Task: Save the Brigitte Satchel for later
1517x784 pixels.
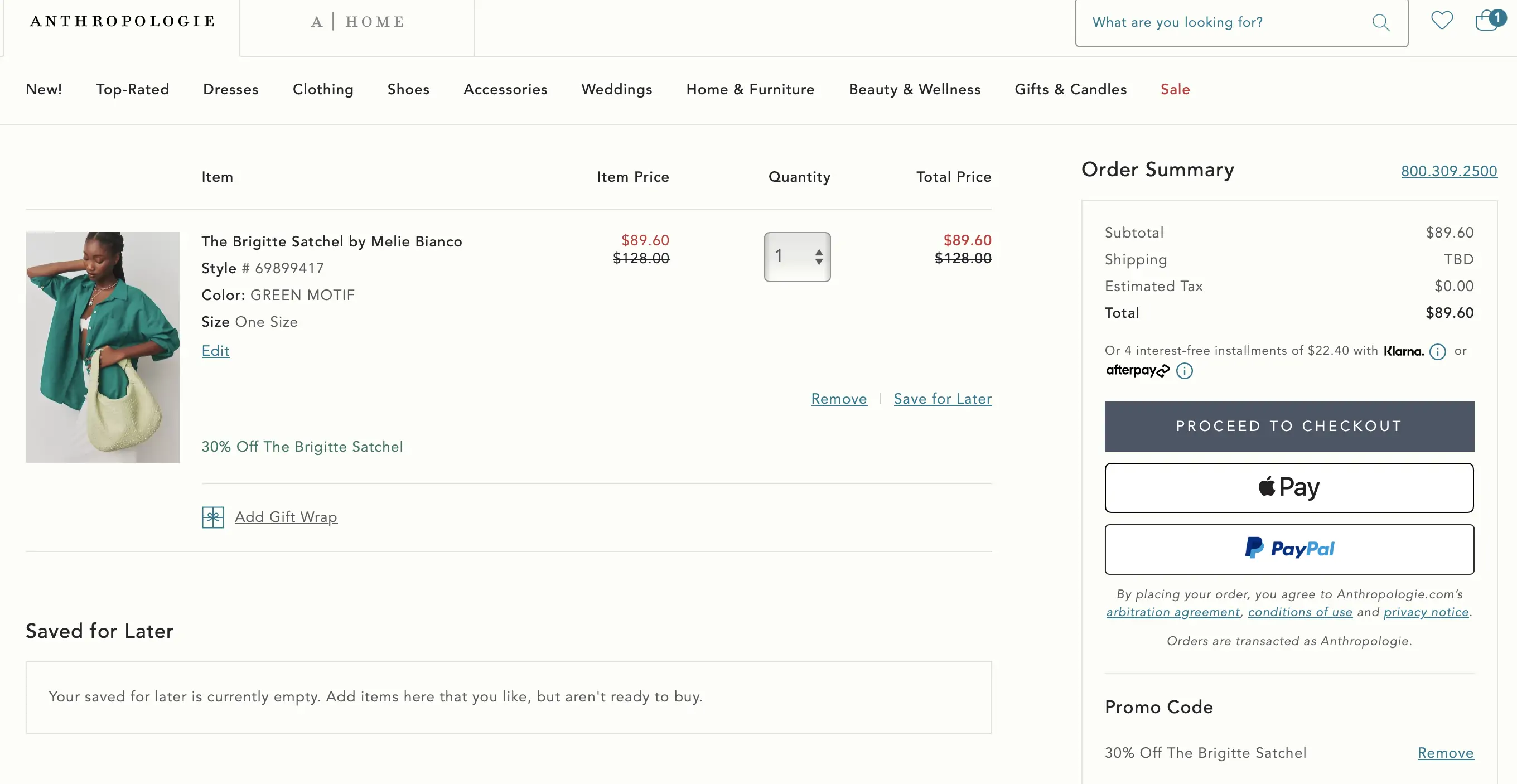Action: (942, 399)
